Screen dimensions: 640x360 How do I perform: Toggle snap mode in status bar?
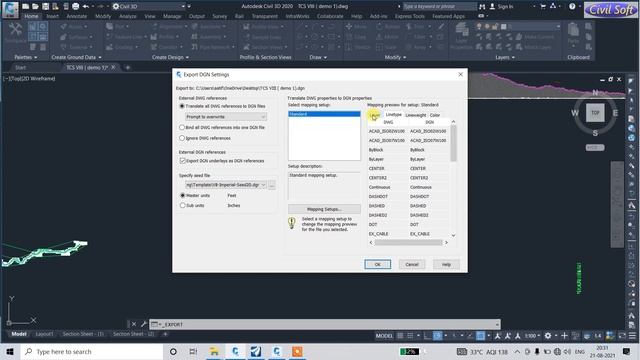coord(410,336)
